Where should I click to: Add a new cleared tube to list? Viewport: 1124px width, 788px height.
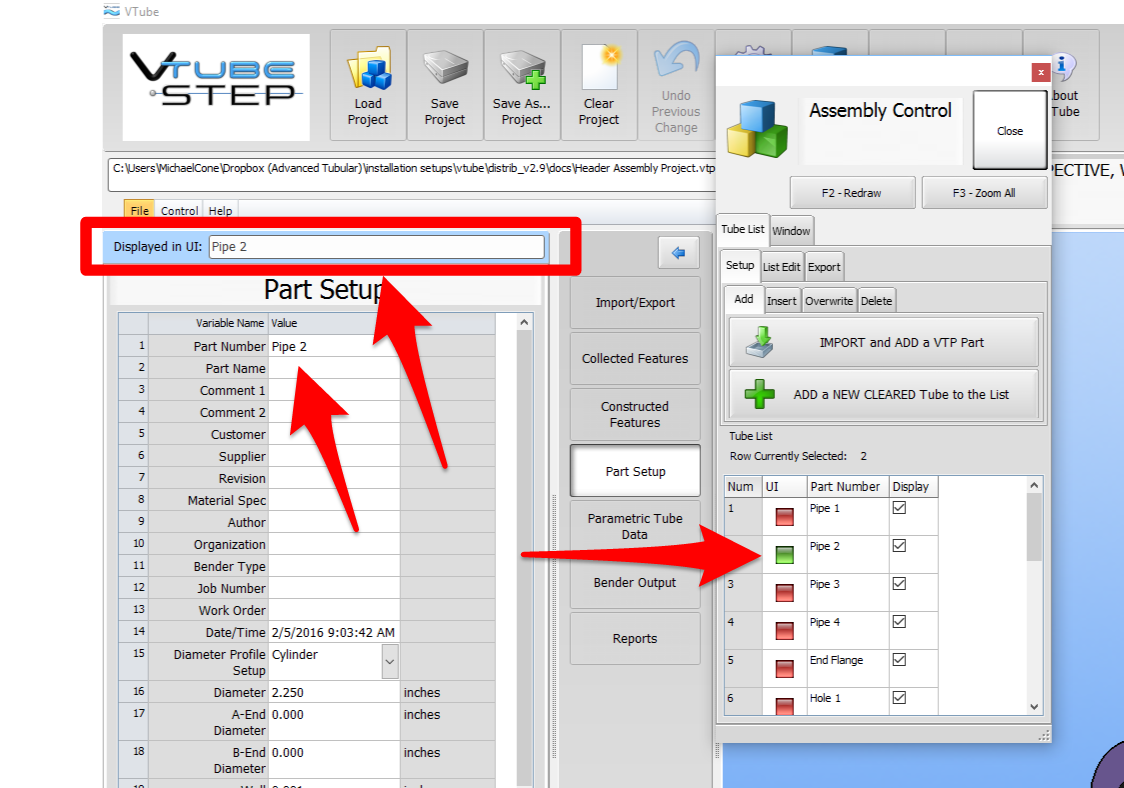point(883,394)
